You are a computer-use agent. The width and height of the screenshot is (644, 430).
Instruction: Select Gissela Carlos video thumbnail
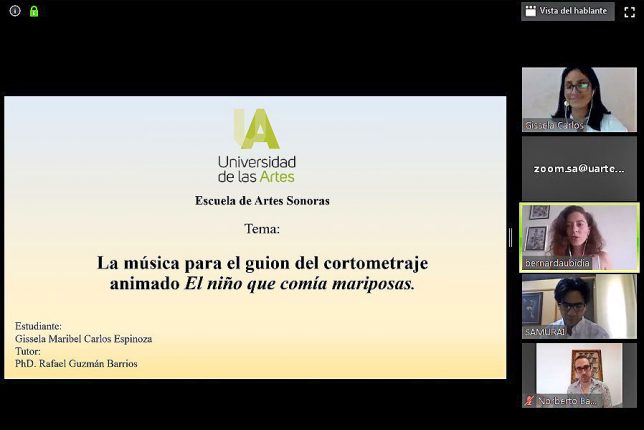(x=578, y=99)
